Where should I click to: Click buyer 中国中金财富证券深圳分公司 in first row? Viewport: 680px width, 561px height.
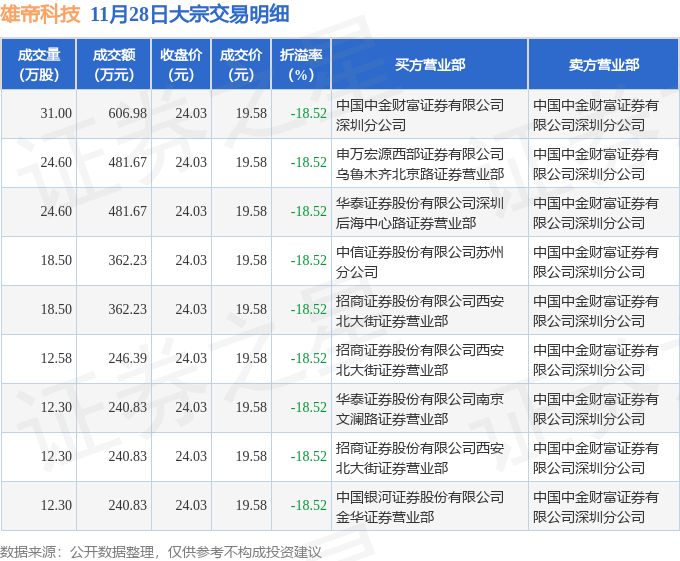(x=420, y=114)
